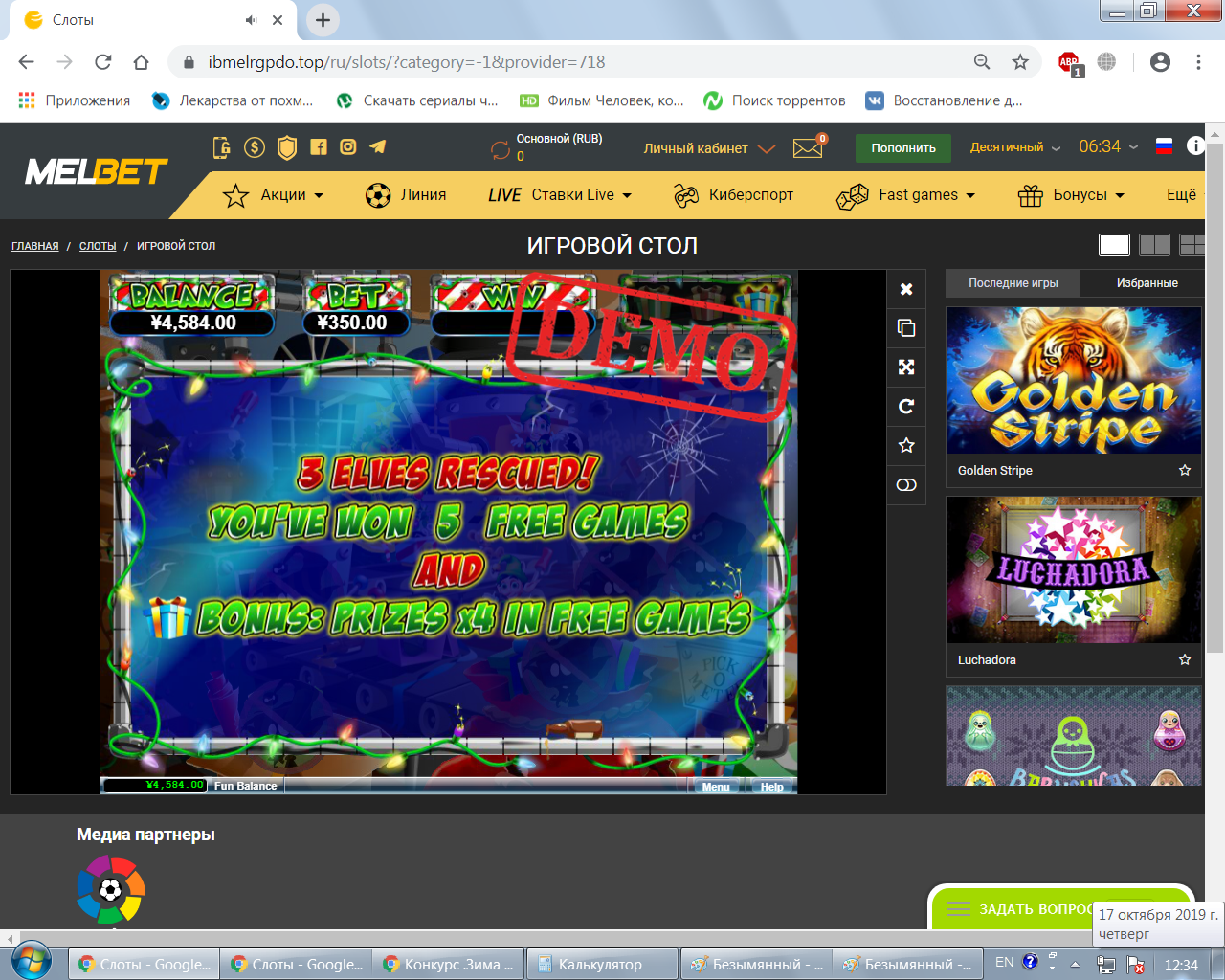Open the browser home page
Screen dimensions: 1225x980
coord(142,62)
